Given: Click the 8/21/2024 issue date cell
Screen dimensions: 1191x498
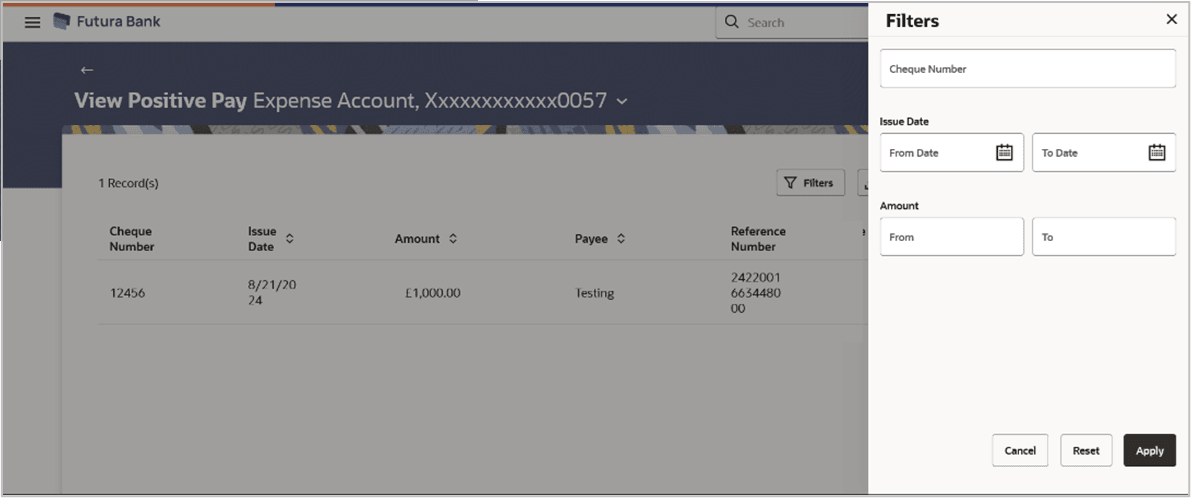Looking at the screenshot, I should (272, 292).
